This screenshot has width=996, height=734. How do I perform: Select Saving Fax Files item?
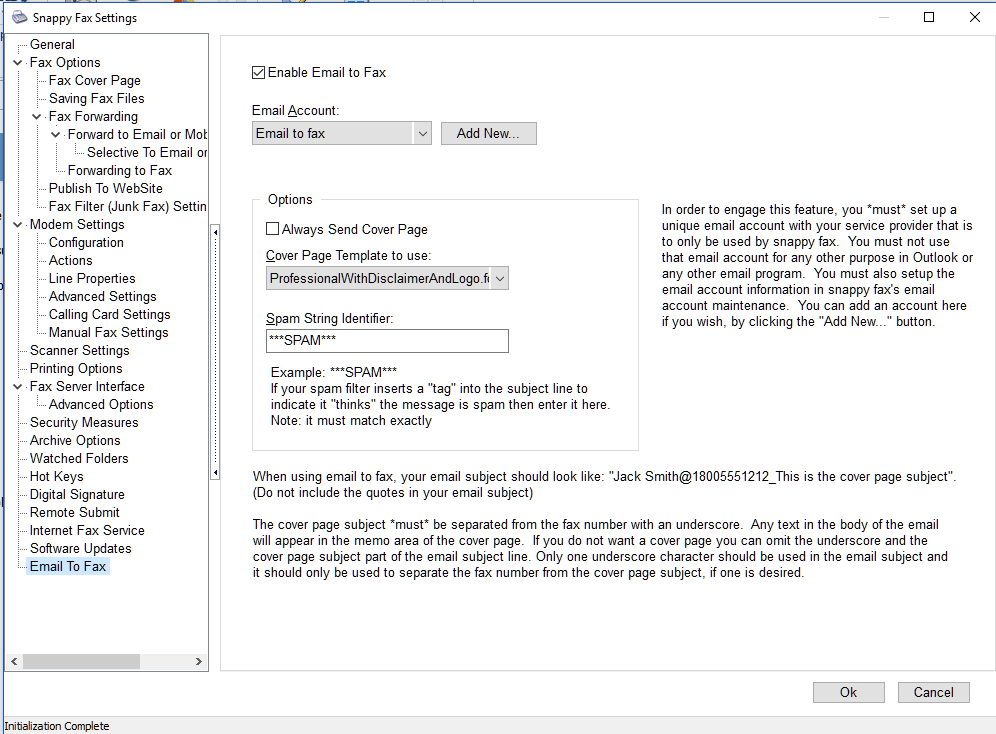(97, 98)
